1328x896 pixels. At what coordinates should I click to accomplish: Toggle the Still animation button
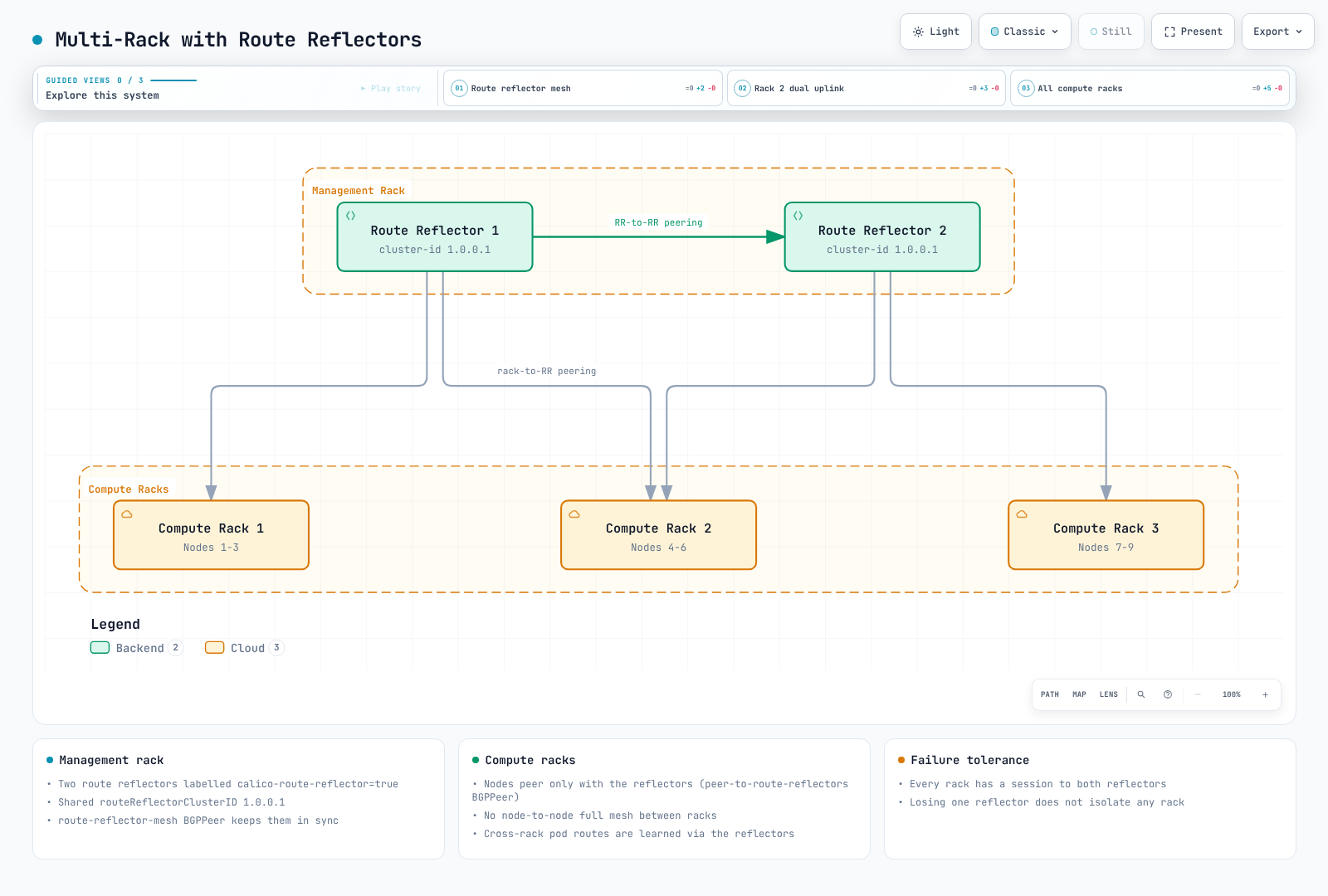point(1111,32)
